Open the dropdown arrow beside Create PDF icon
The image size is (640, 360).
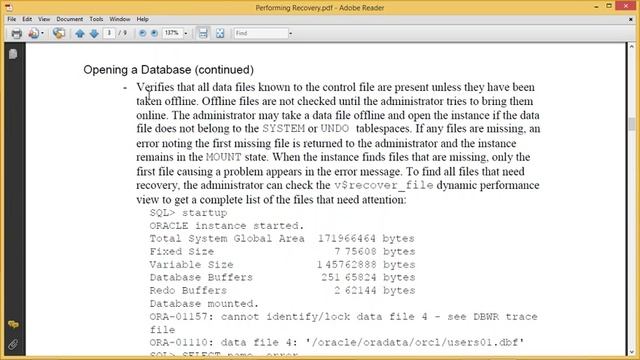point(42,33)
